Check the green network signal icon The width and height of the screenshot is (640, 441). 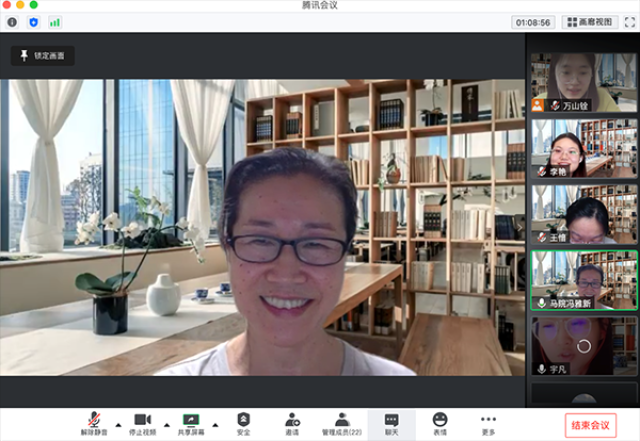pyautogui.click(x=54, y=21)
